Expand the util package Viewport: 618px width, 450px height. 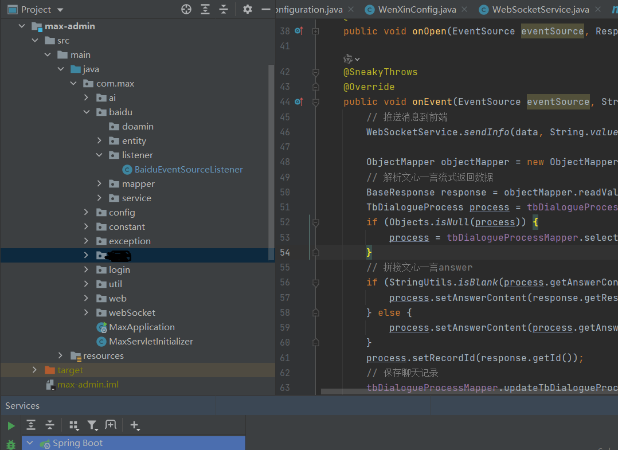point(86,284)
